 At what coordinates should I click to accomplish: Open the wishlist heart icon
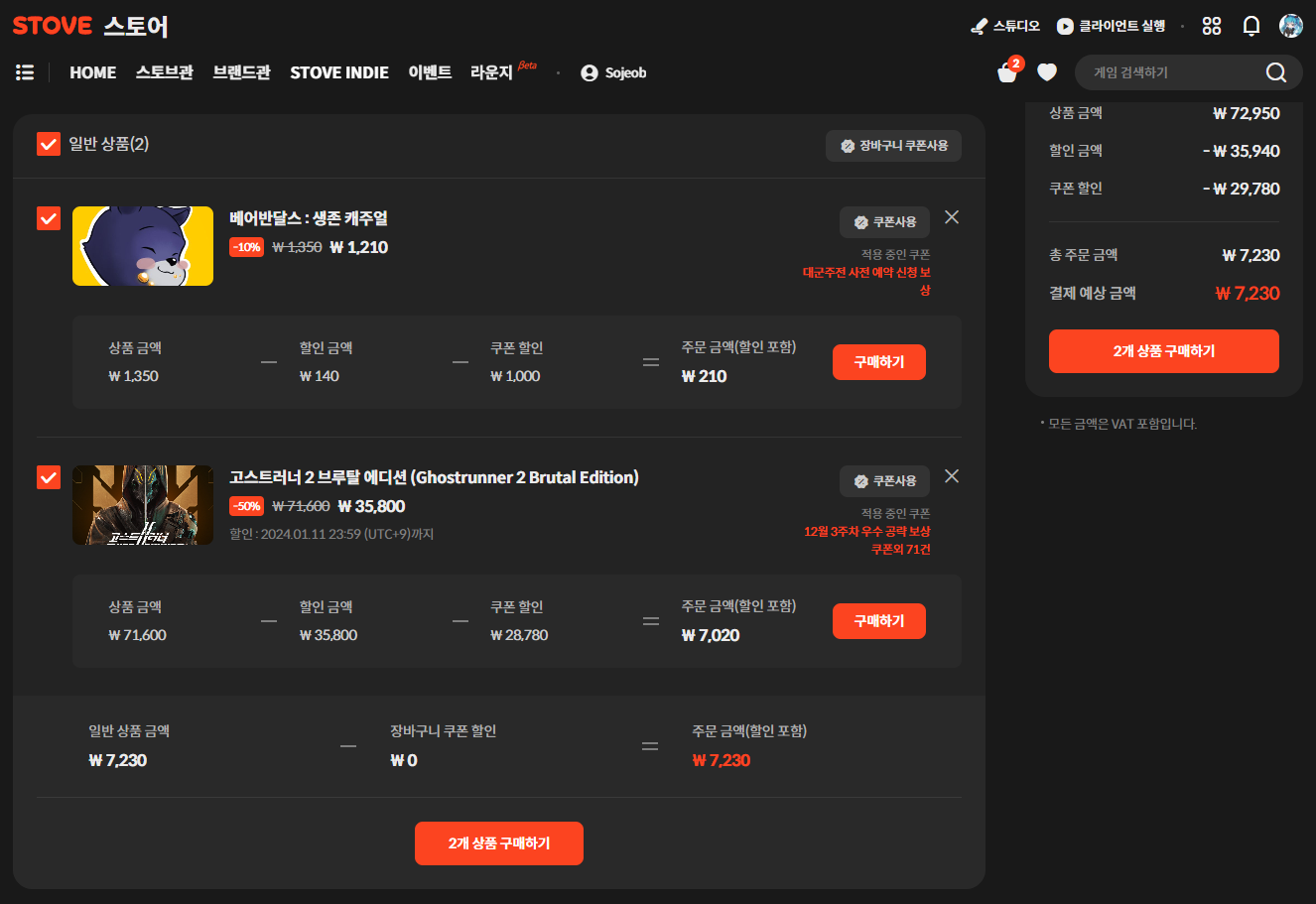click(x=1047, y=72)
